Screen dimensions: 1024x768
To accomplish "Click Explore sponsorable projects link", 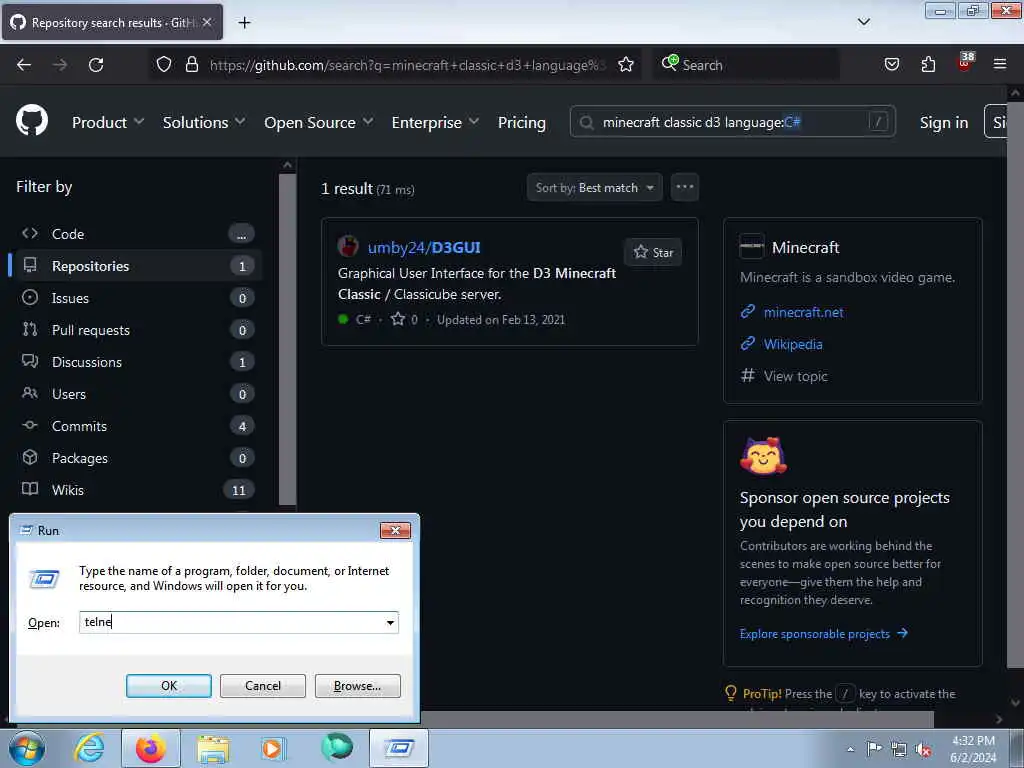I will (823, 633).
